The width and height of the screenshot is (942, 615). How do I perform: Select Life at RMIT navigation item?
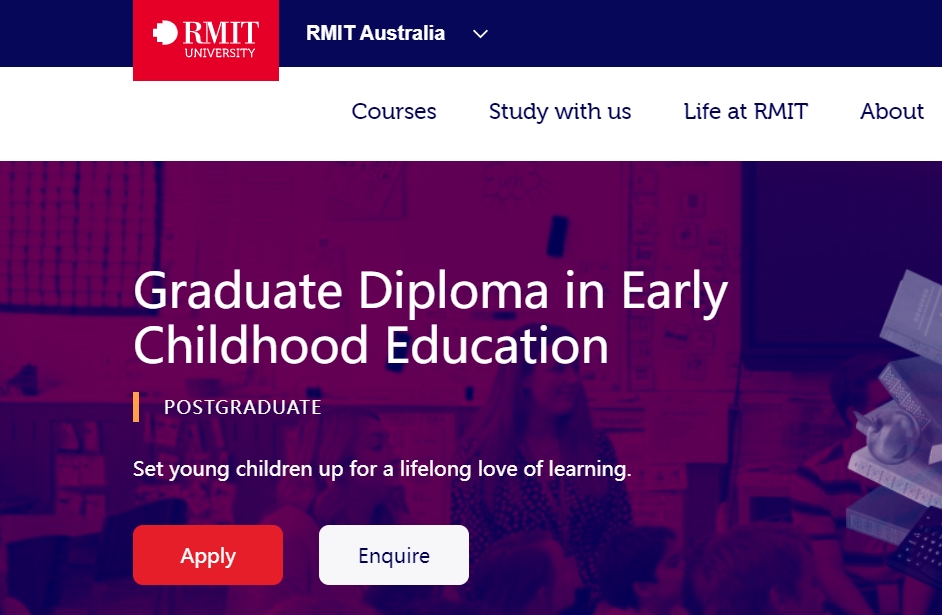pos(746,112)
